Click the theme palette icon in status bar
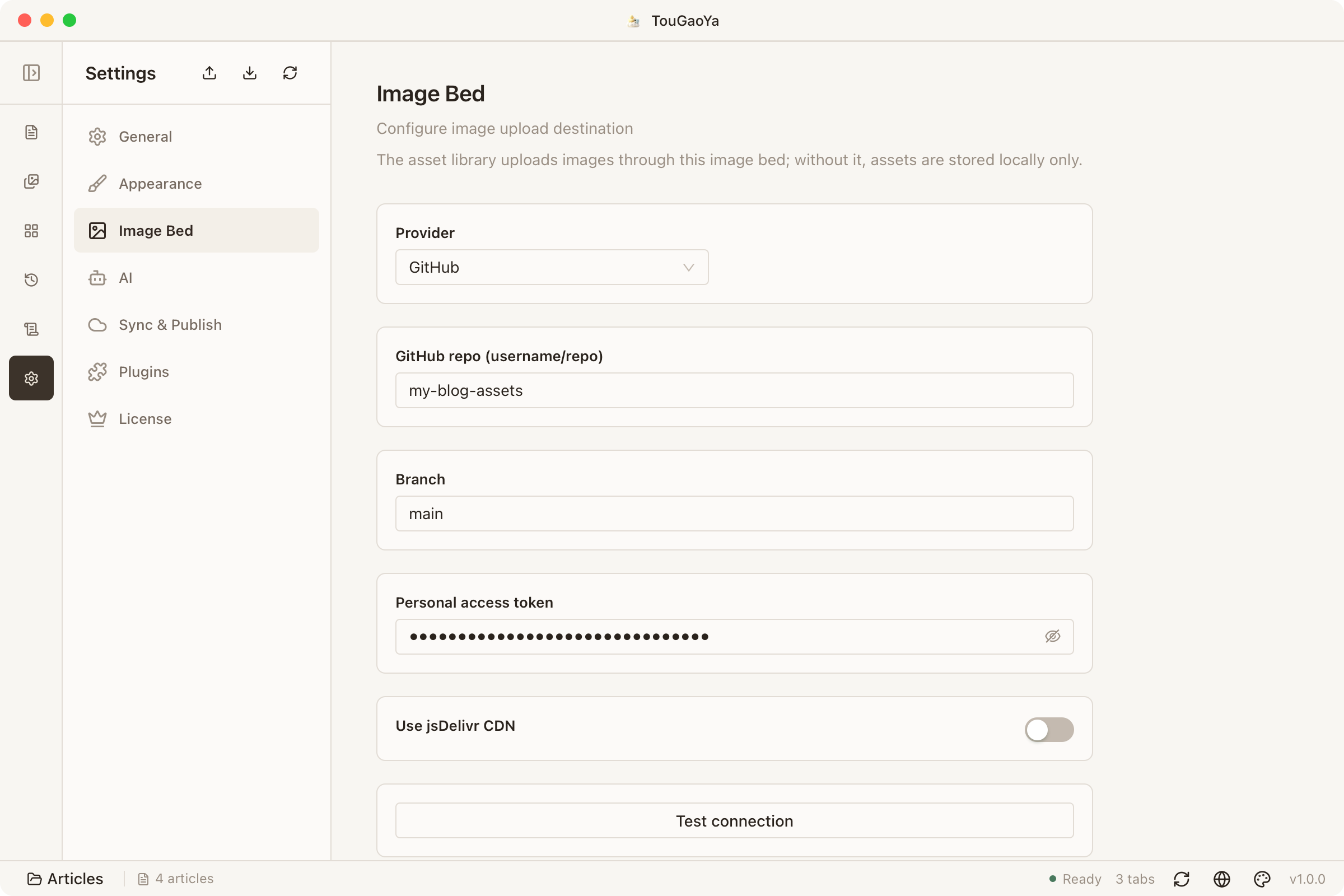1344x896 pixels. click(1262, 879)
